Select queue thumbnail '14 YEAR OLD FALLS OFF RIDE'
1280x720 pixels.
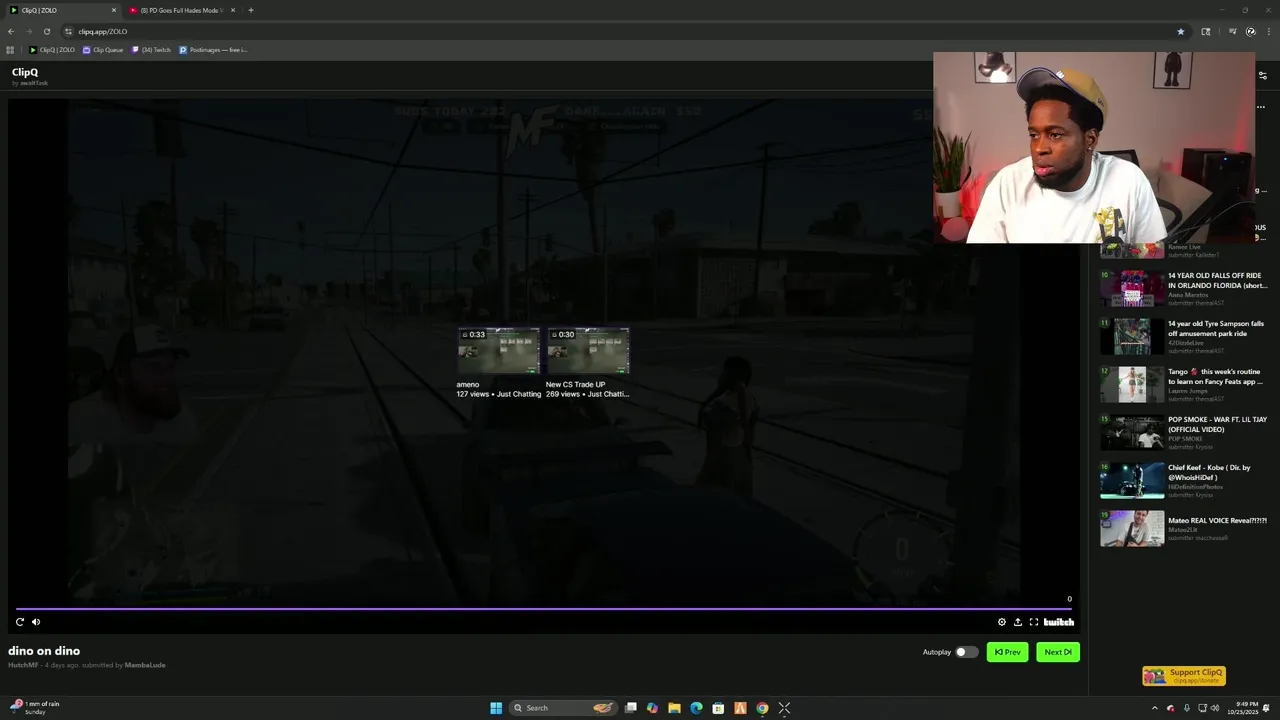point(1132,288)
